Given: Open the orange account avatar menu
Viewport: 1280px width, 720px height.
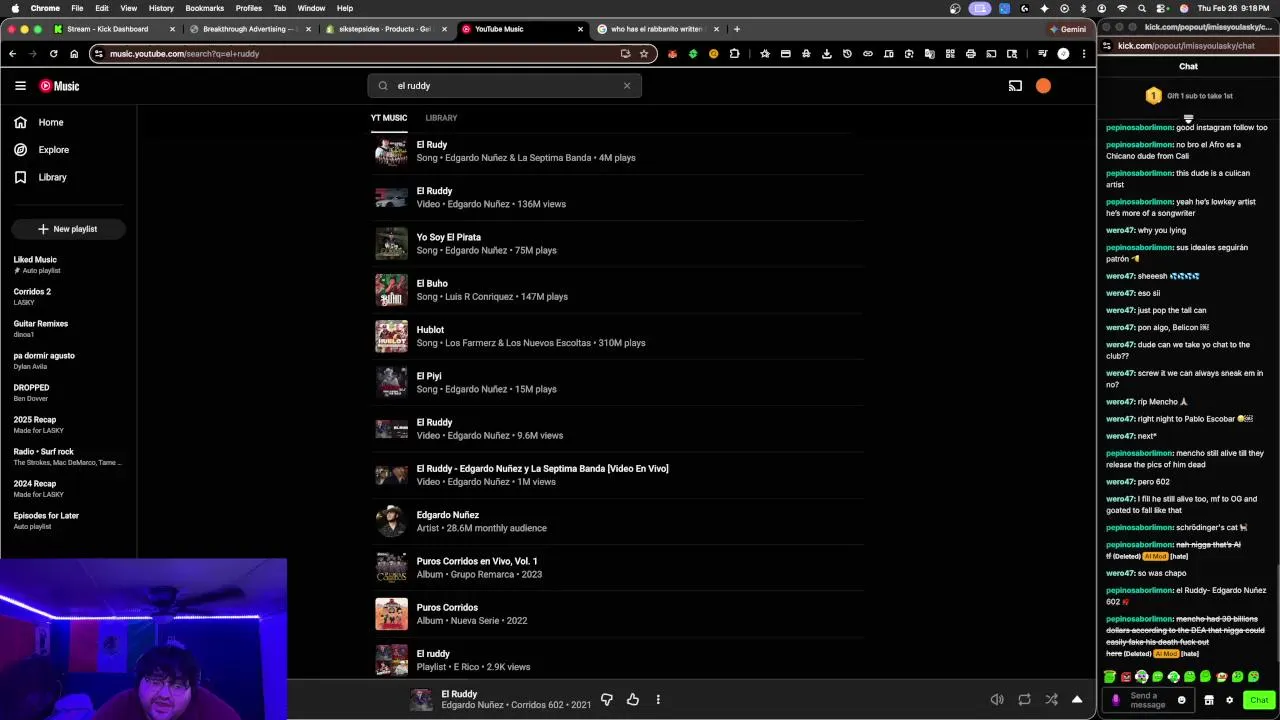Looking at the screenshot, I should pyautogui.click(x=1043, y=86).
